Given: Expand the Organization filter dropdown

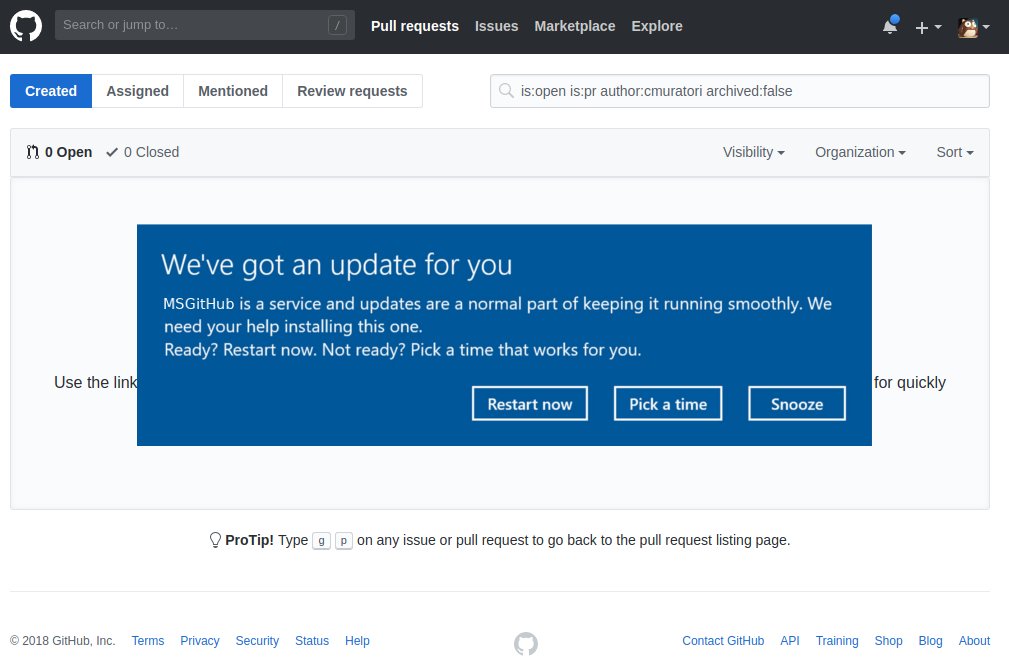Looking at the screenshot, I should [860, 152].
